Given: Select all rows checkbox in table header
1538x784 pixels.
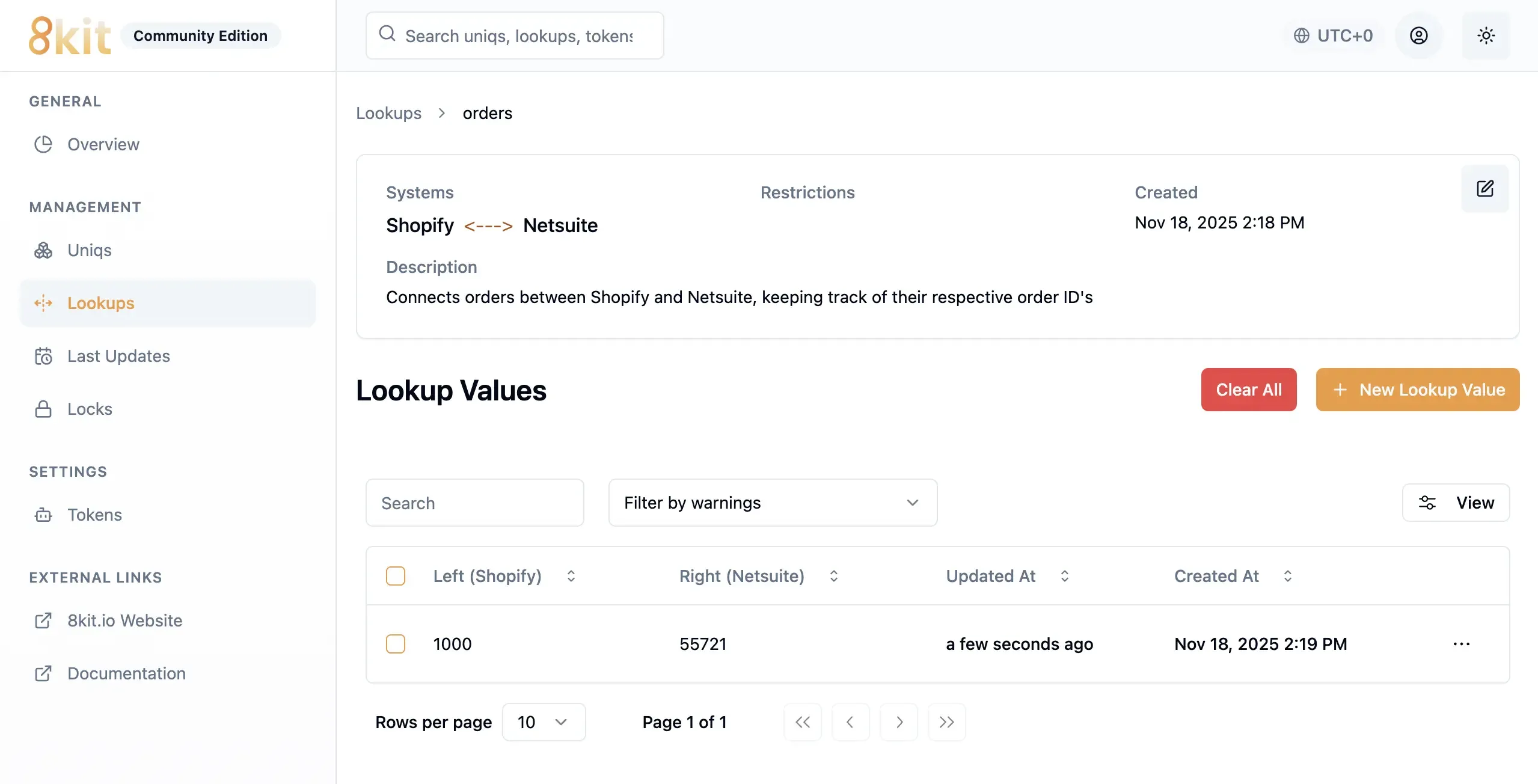Looking at the screenshot, I should coord(396,576).
